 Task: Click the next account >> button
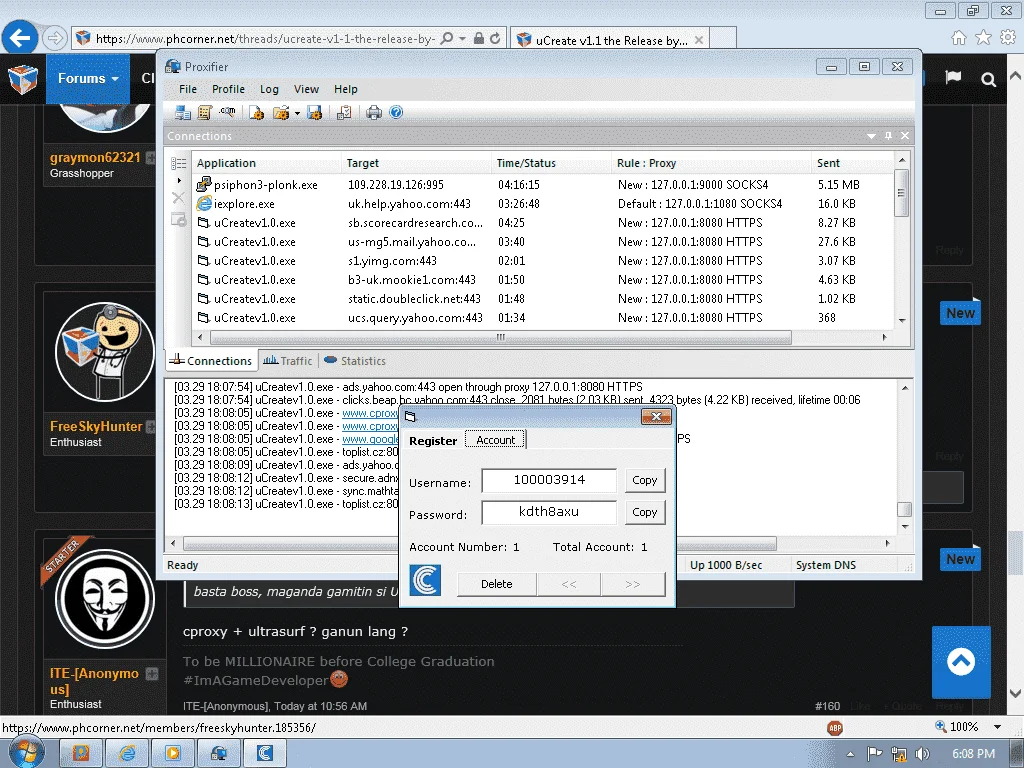coord(633,584)
